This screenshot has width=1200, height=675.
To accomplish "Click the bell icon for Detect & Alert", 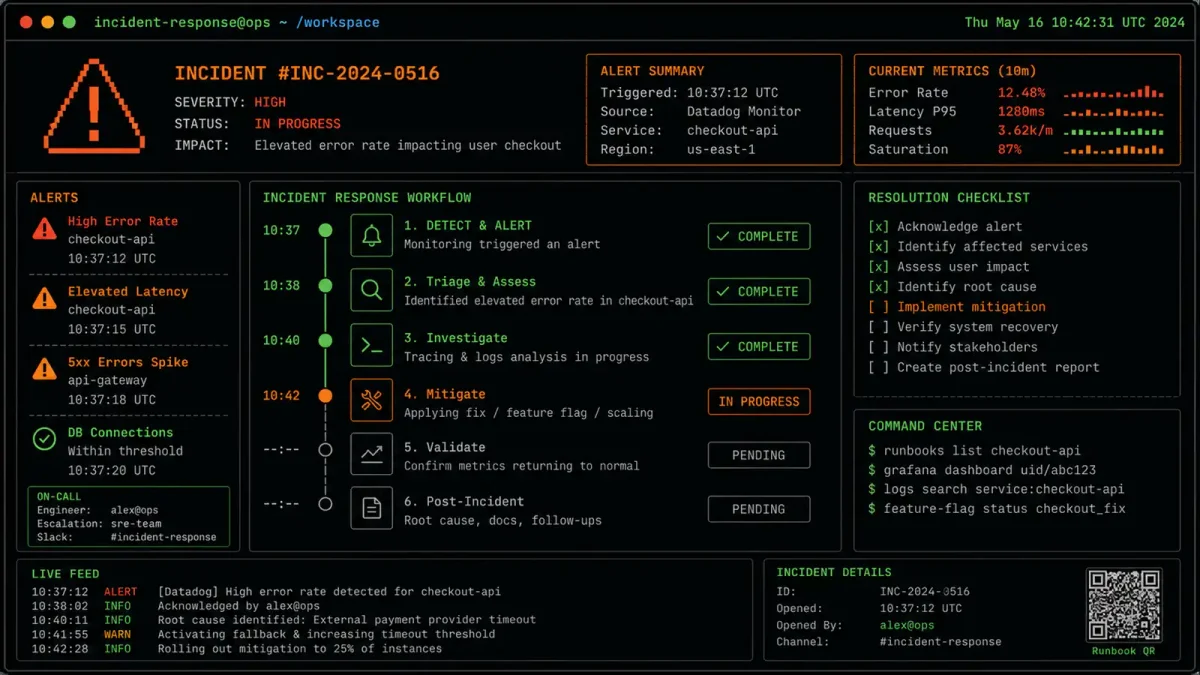I will (x=371, y=235).
